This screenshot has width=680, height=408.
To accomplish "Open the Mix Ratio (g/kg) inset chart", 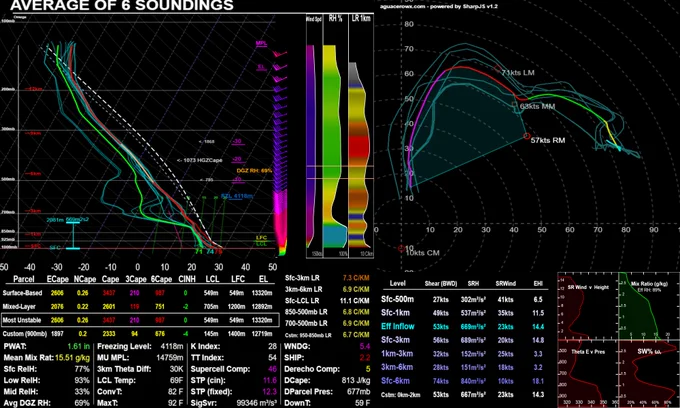I will coord(649,306).
